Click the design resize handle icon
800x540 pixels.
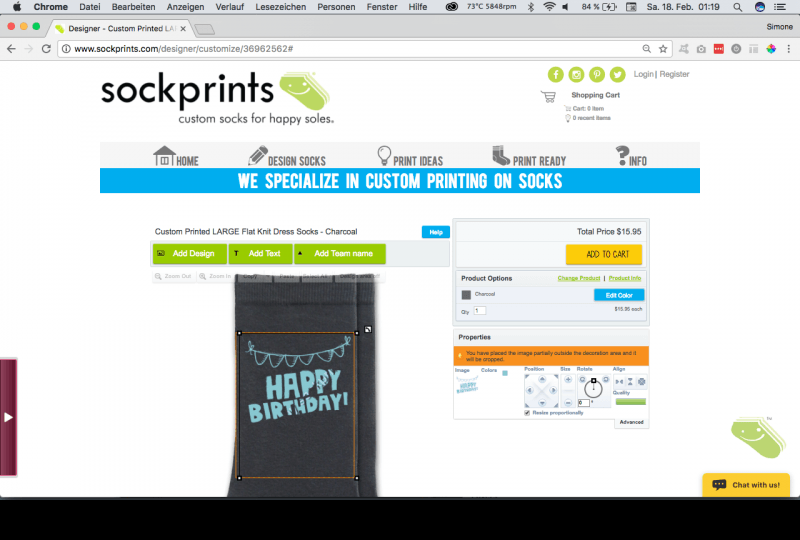pos(368,329)
